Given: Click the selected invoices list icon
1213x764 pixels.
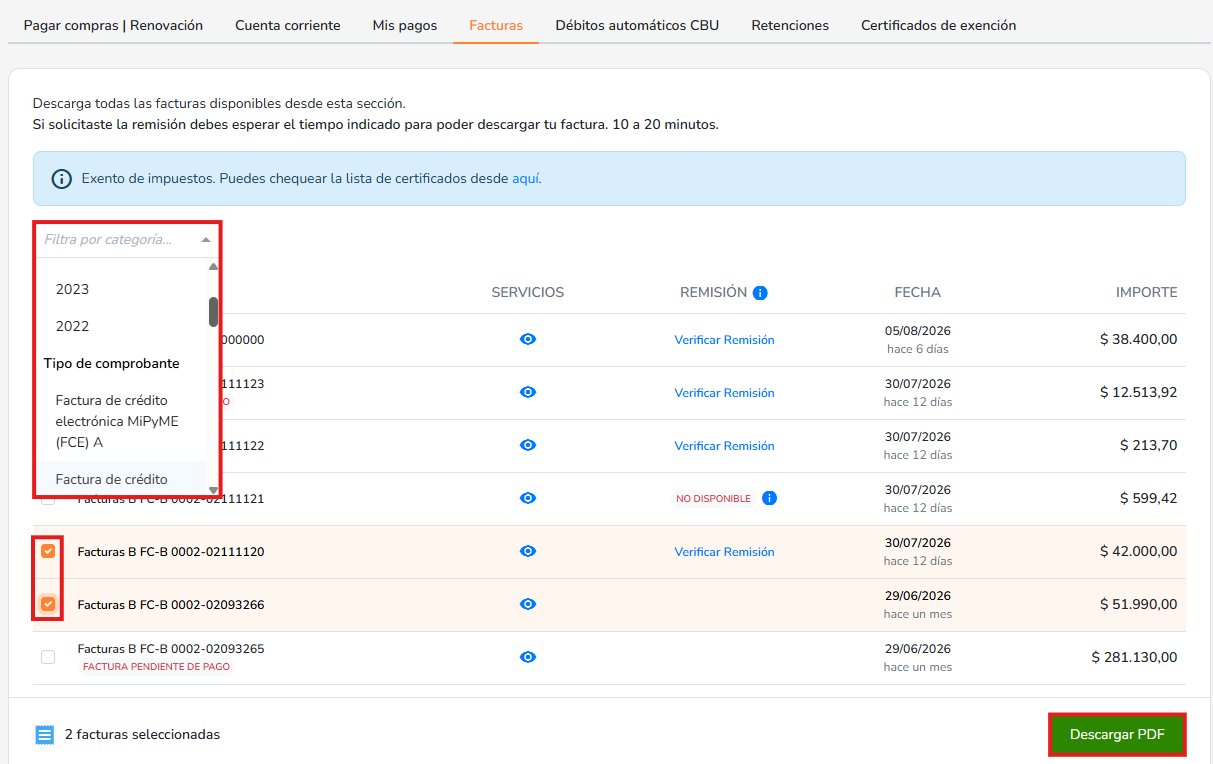Looking at the screenshot, I should click(x=45, y=735).
